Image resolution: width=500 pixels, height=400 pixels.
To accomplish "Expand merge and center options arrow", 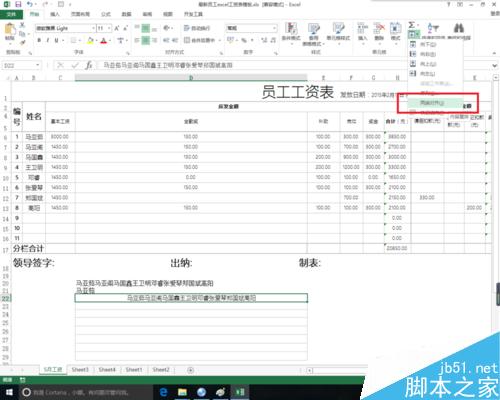I will (x=220, y=40).
